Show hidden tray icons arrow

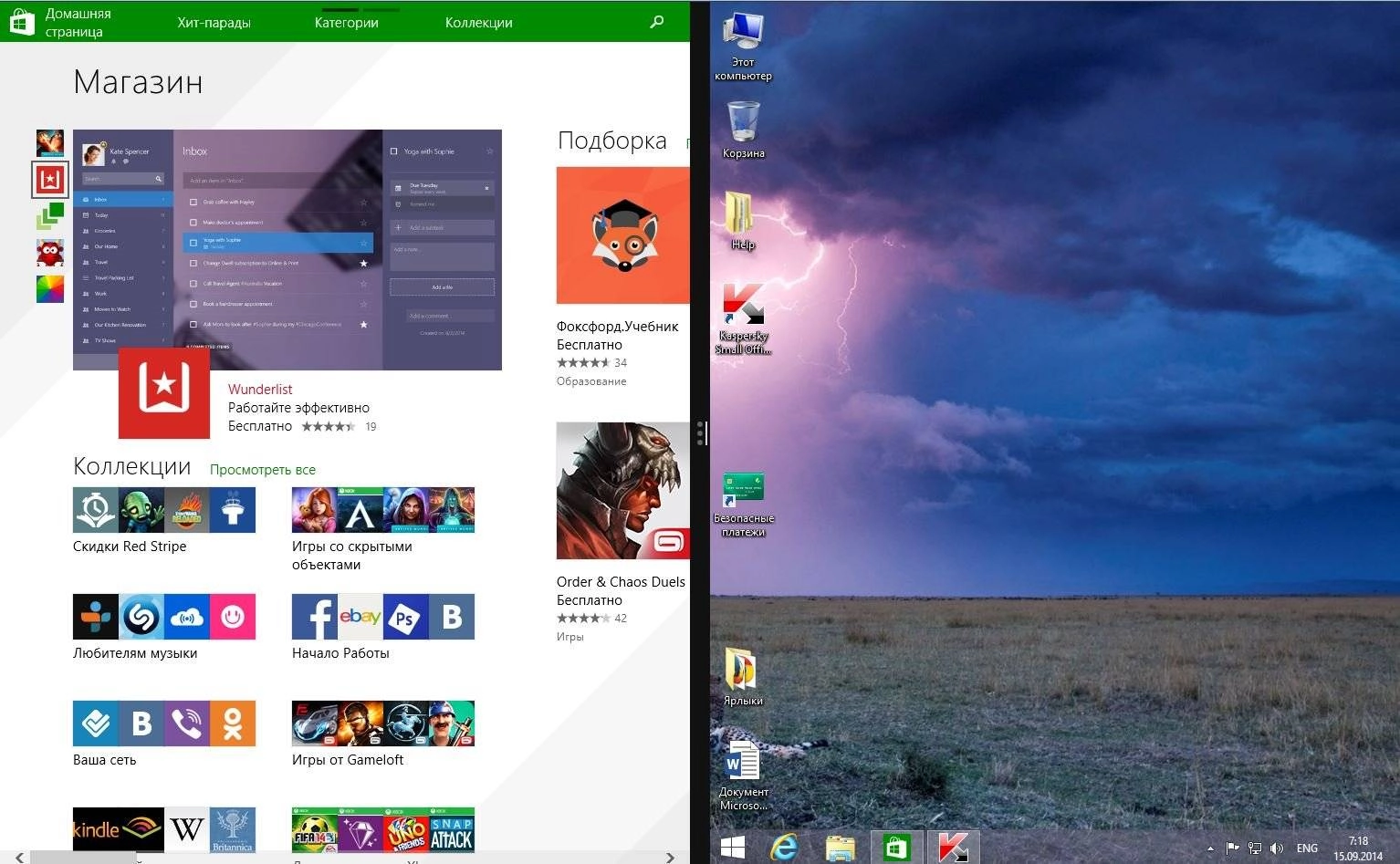[1210, 848]
